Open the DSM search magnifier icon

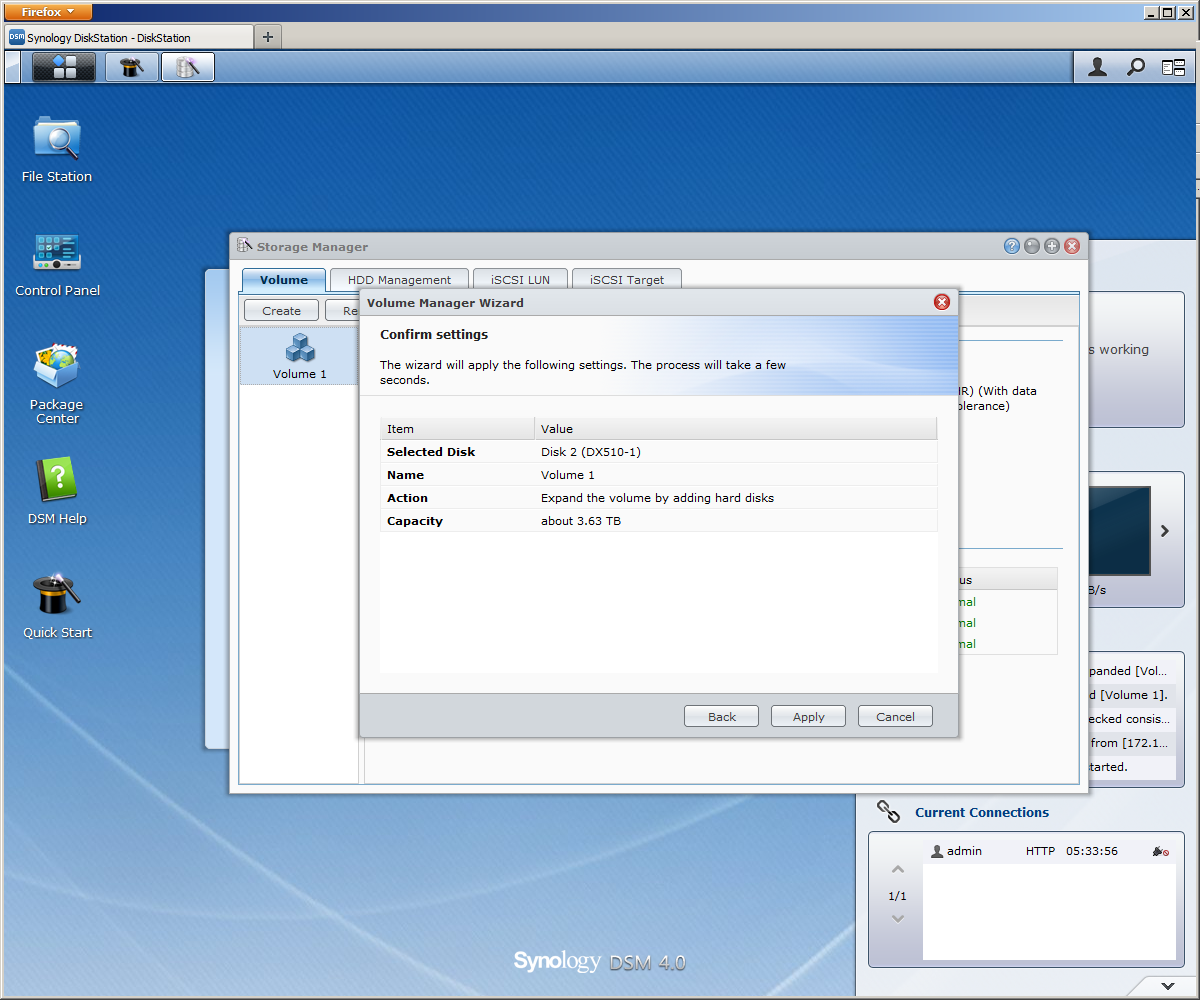click(1136, 67)
